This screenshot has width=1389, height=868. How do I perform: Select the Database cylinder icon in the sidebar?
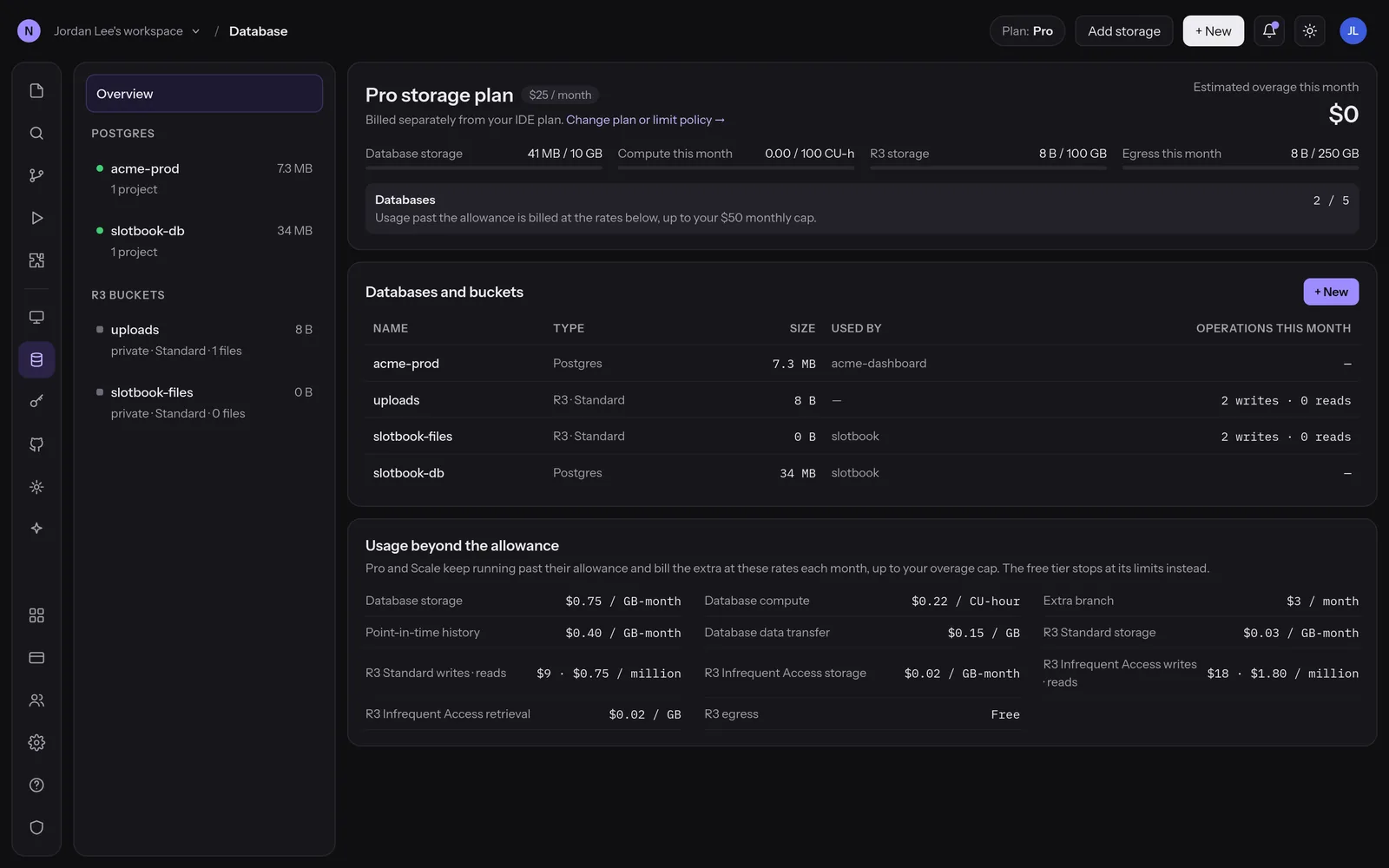pyautogui.click(x=36, y=359)
